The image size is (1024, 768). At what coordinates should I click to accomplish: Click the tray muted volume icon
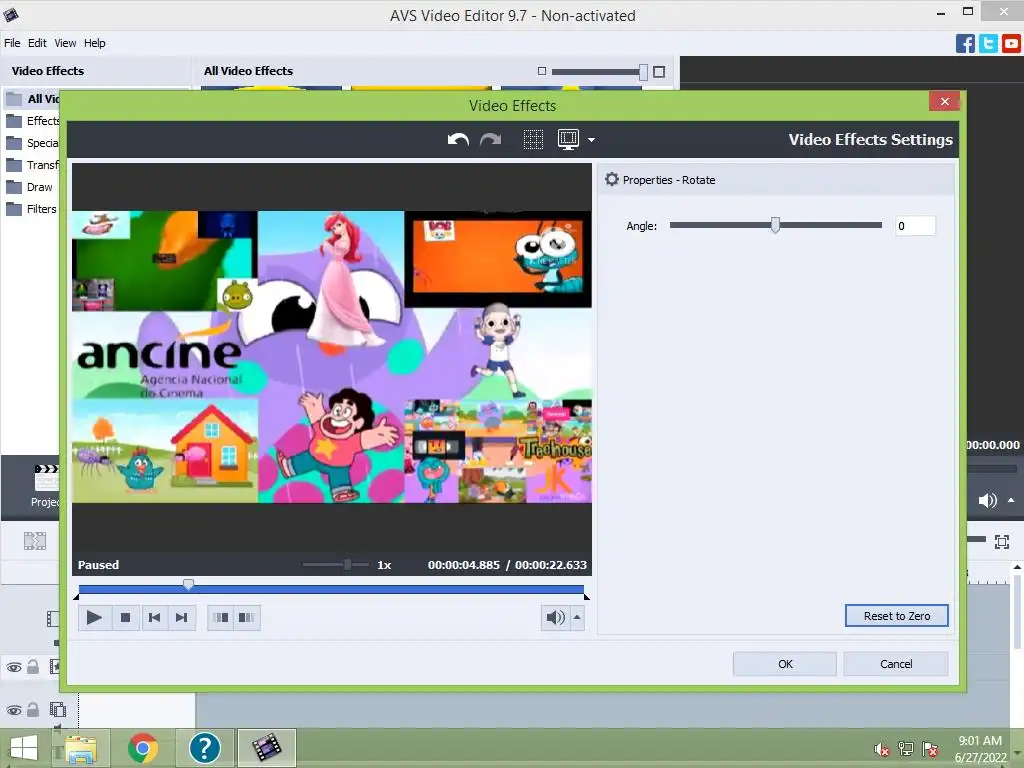pos(882,749)
